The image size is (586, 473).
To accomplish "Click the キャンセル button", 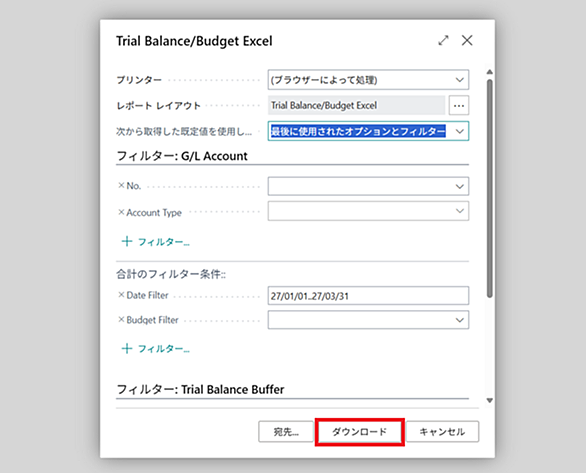I will coord(442,432).
